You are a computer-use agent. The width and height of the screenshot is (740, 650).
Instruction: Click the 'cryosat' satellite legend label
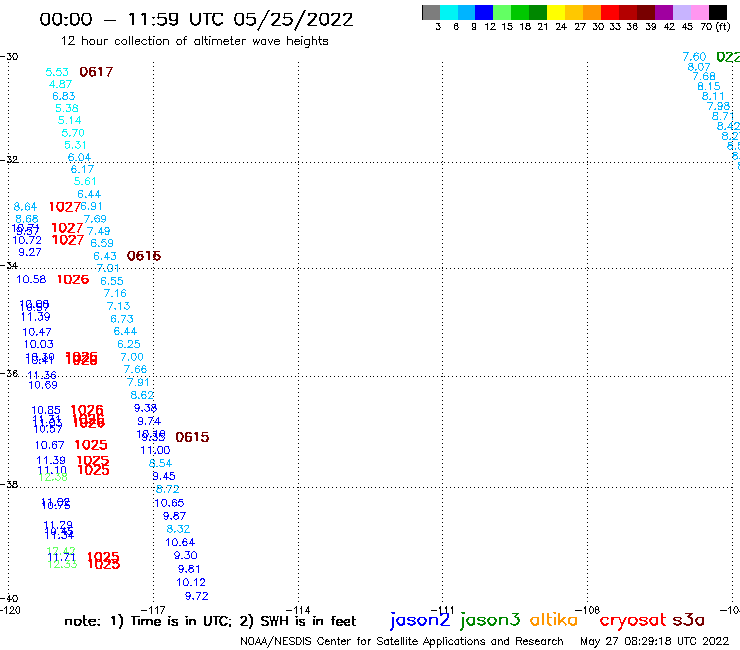[633, 620]
